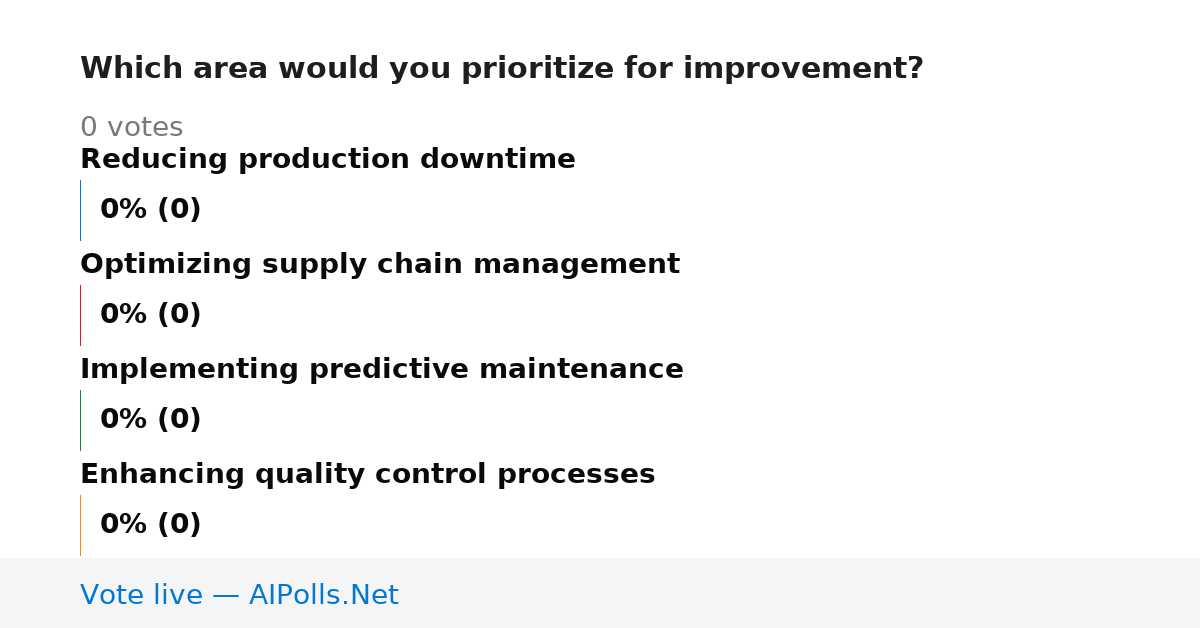Click the orange result bar for quality control

point(80,525)
